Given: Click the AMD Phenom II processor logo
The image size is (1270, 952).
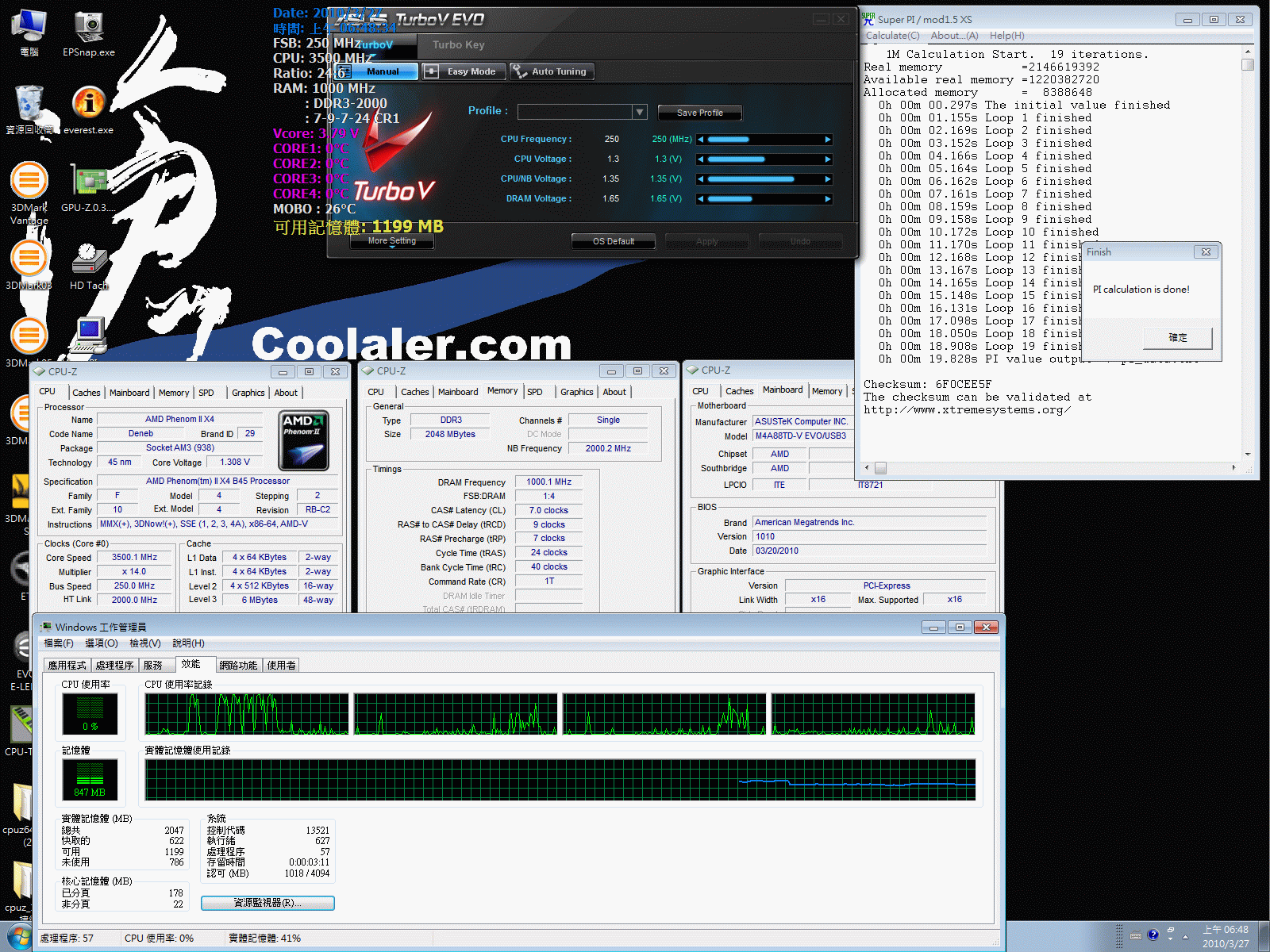Looking at the screenshot, I should (x=303, y=440).
